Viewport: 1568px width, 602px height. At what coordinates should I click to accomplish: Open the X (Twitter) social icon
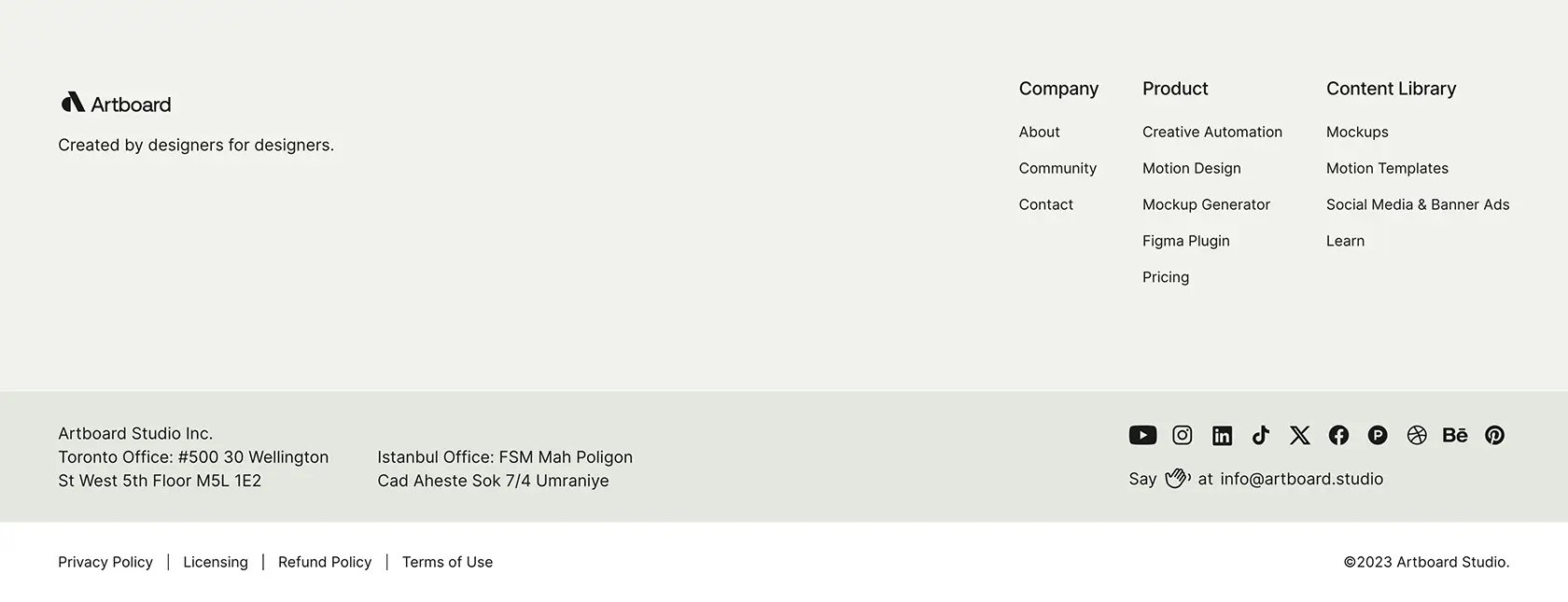[1300, 435]
